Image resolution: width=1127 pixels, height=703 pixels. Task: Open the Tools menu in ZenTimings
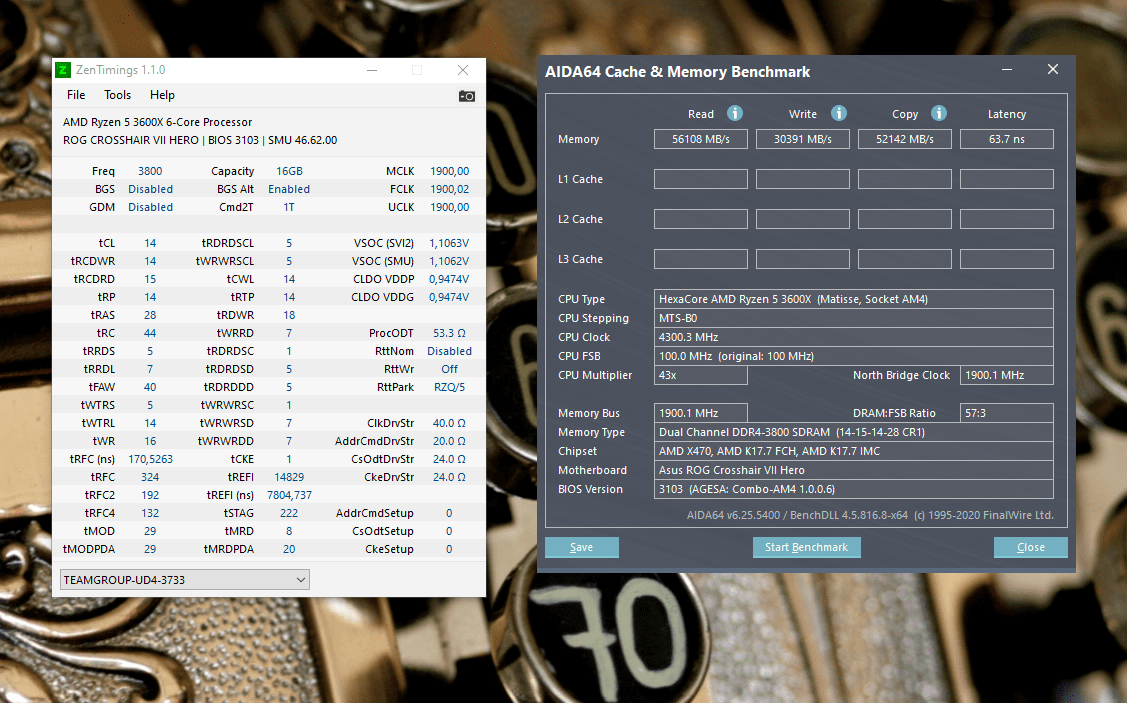[x=117, y=95]
